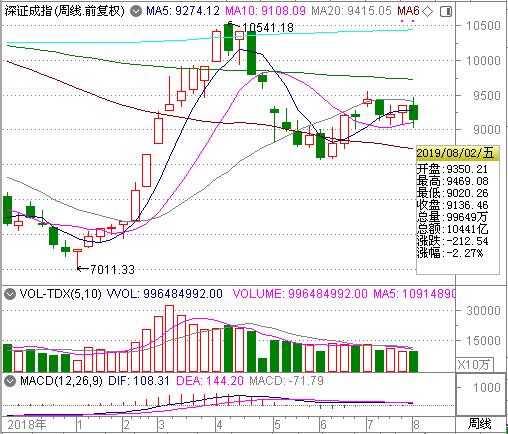The height and width of the screenshot is (434, 508).
Task: Click the 涨幅:-2.27% info row
Action: [450, 253]
